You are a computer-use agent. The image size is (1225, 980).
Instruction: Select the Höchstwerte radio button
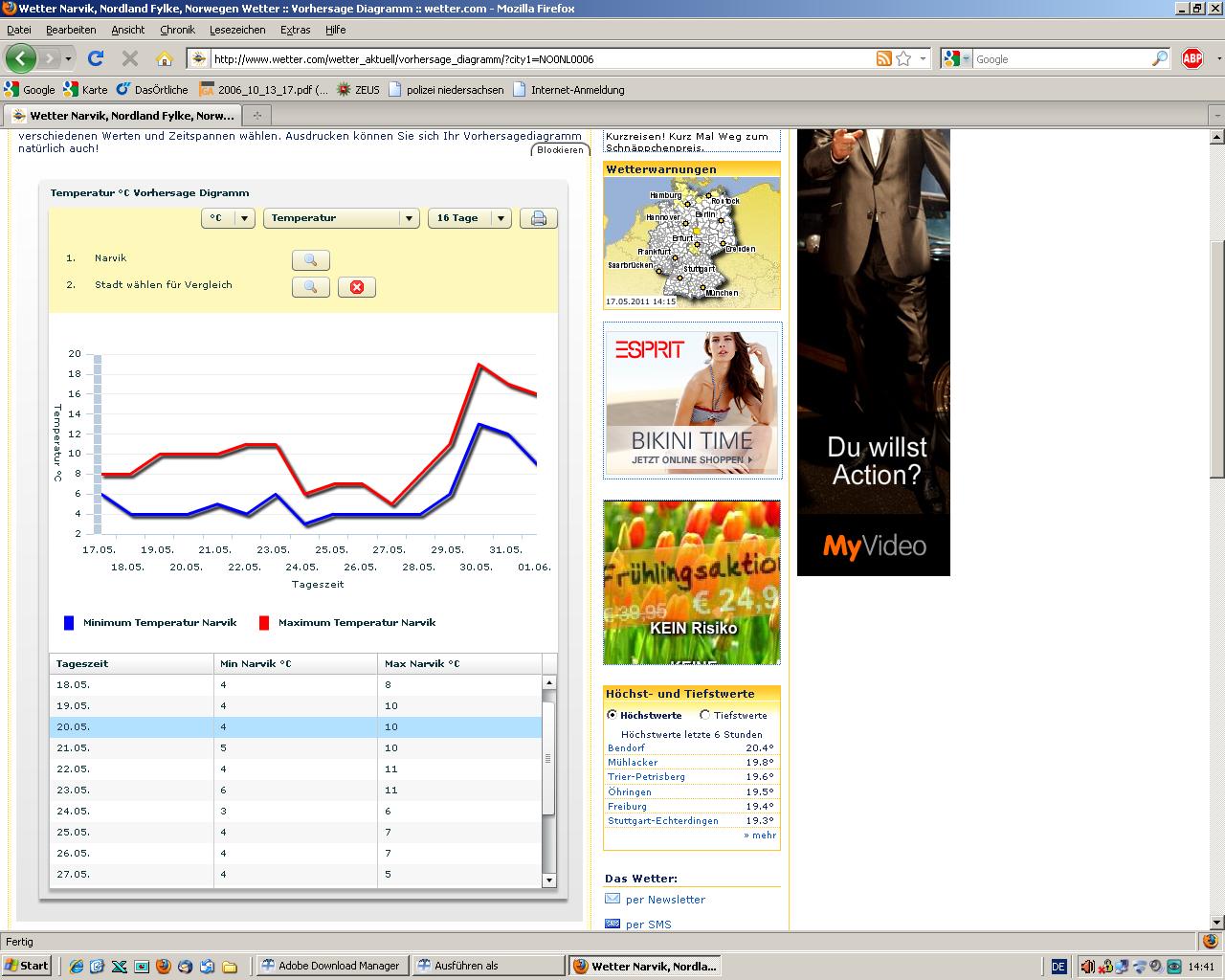point(612,715)
